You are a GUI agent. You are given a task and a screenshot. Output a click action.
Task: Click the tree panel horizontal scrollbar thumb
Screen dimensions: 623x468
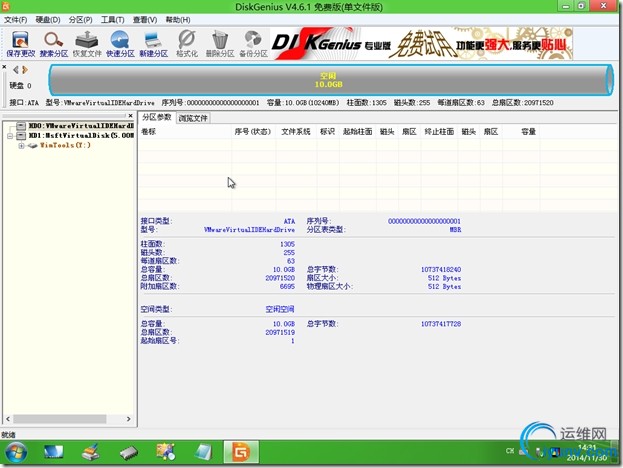[x=60, y=419]
